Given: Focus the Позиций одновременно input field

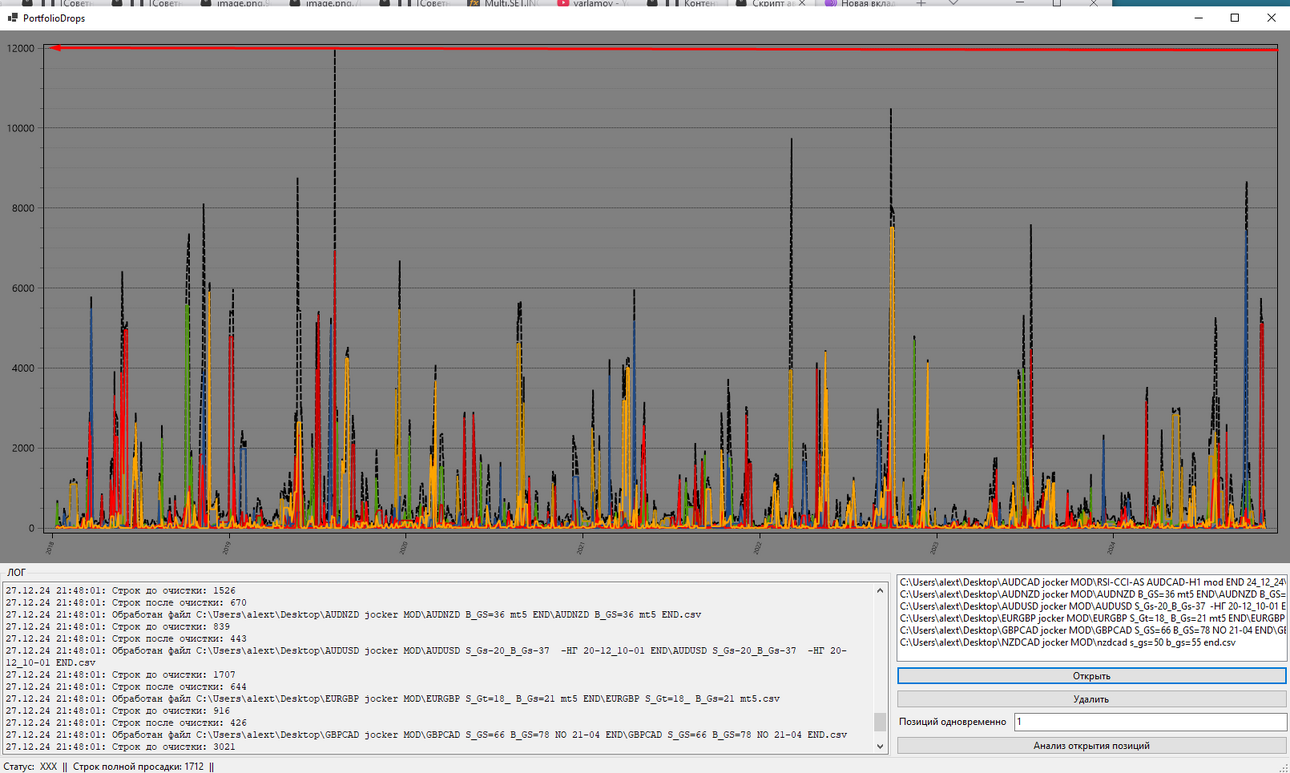Looking at the screenshot, I should (1149, 722).
